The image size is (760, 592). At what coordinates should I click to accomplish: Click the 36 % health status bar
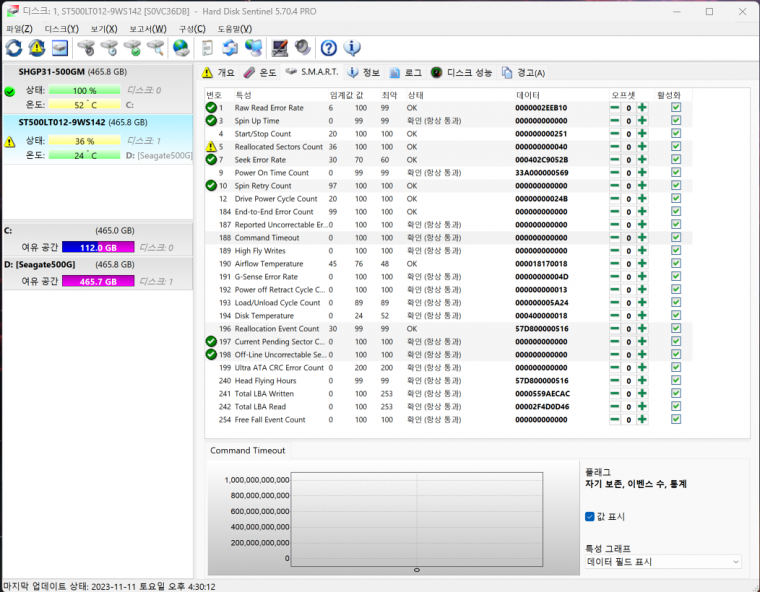(84, 141)
